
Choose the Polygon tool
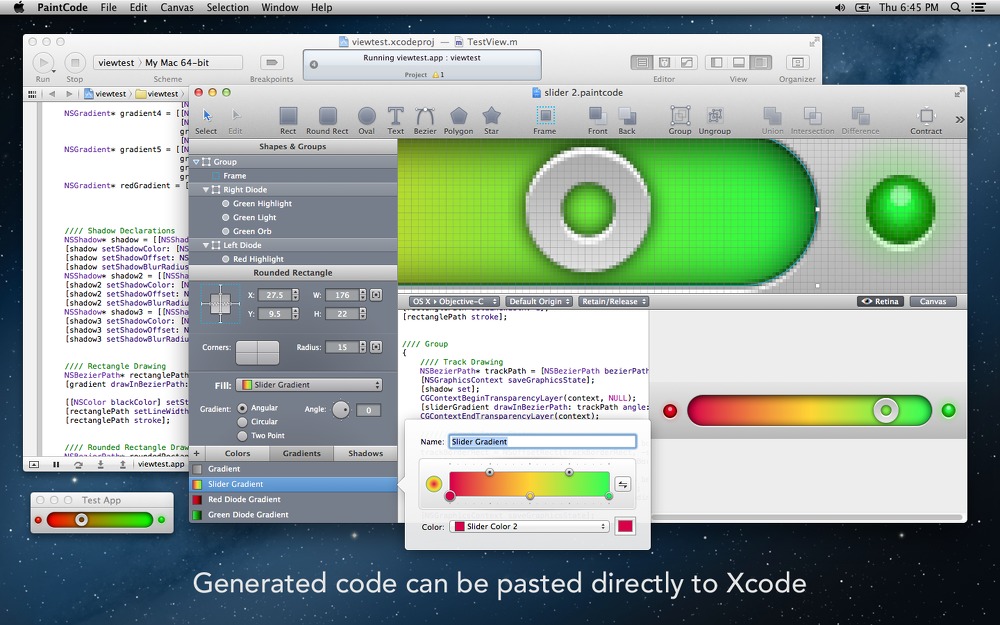(x=459, y=120)
